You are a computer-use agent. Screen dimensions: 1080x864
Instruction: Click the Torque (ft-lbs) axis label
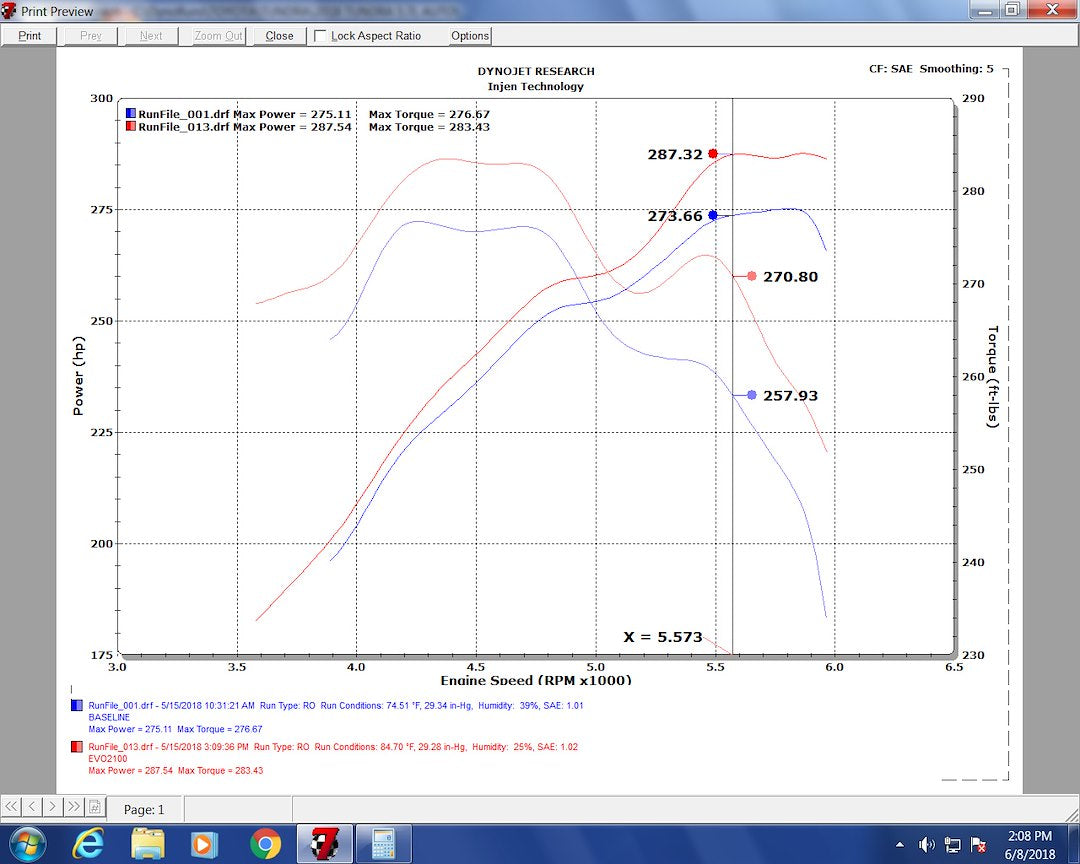pos(992,376)
